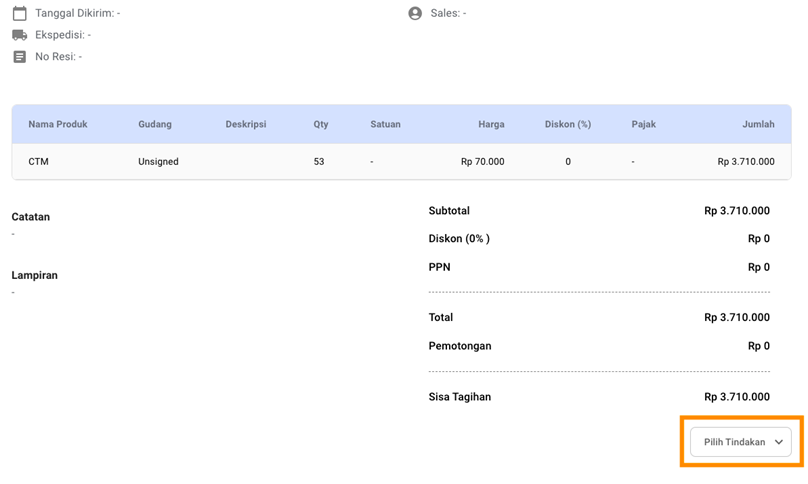Click the Pajak column header
The width and height of the screenshot is (808, 484).
(644, 124)
